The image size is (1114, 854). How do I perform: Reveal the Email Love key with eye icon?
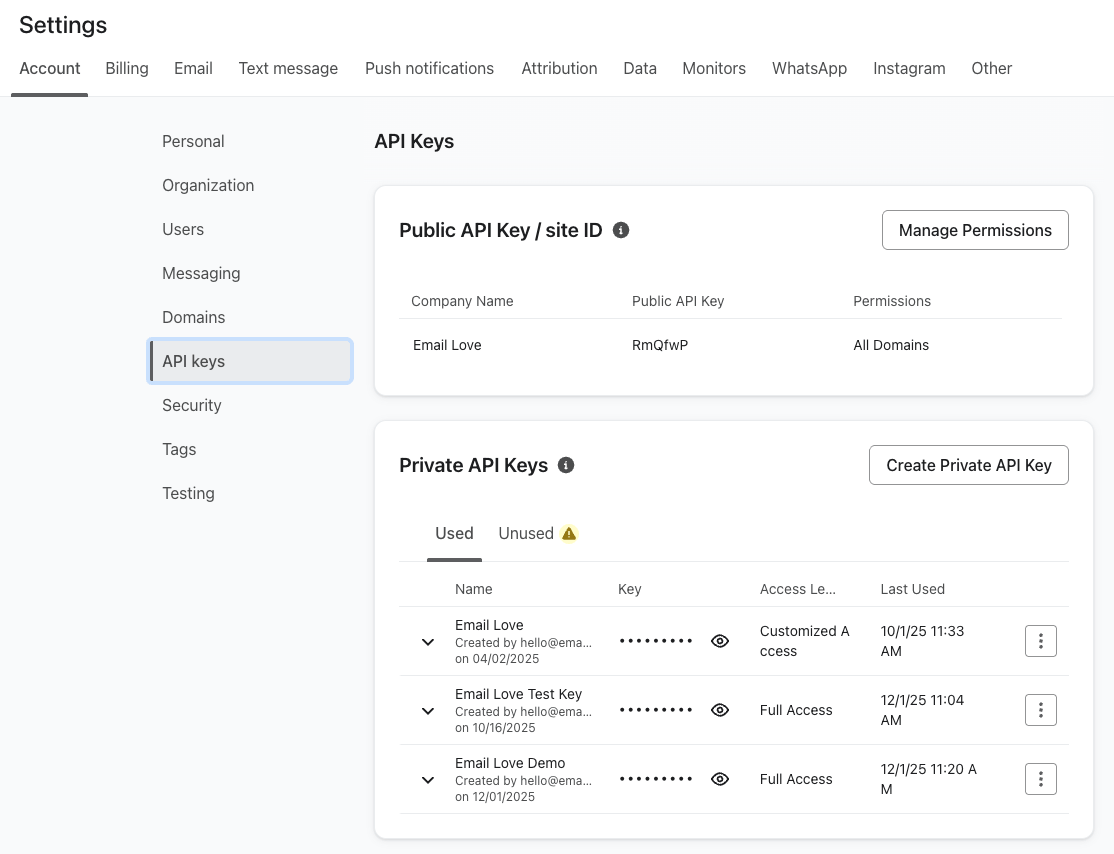coord(720,641)
